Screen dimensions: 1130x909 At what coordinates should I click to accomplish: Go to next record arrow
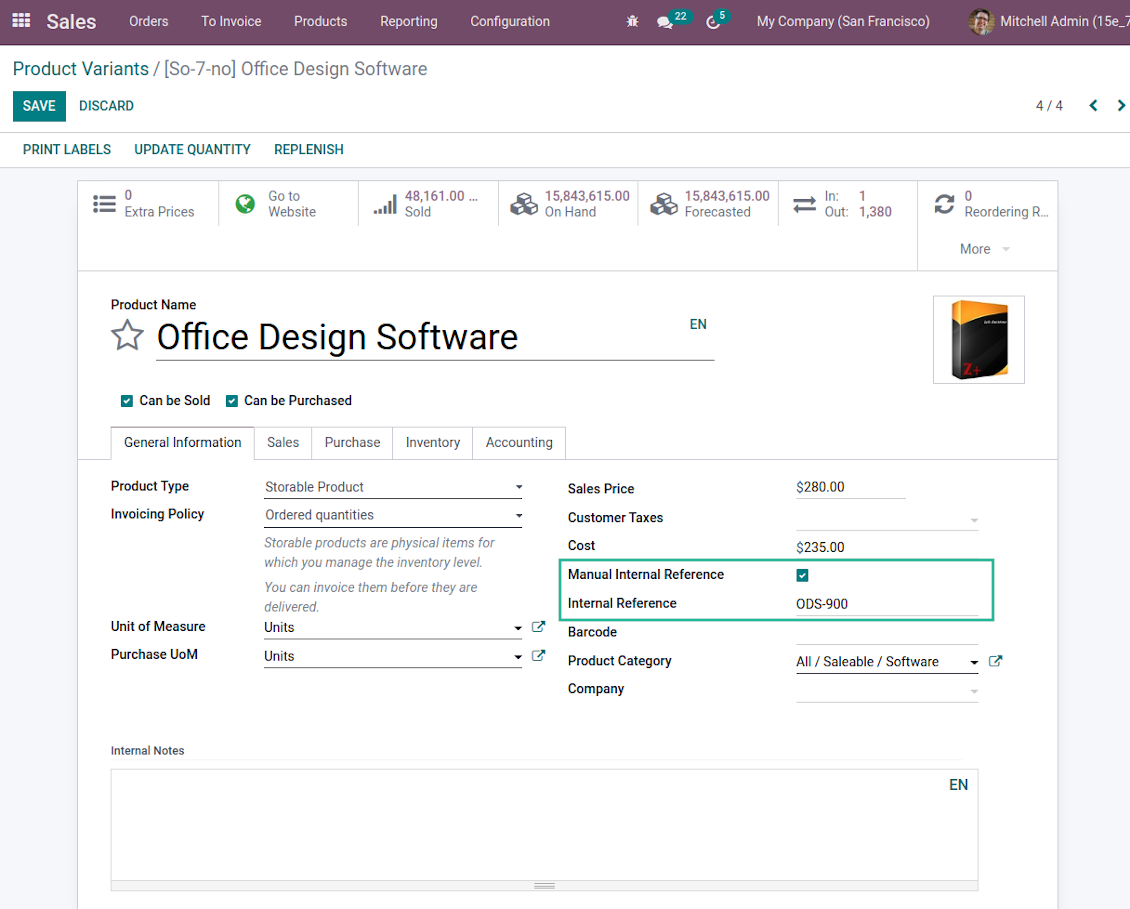pos(1121,106)
